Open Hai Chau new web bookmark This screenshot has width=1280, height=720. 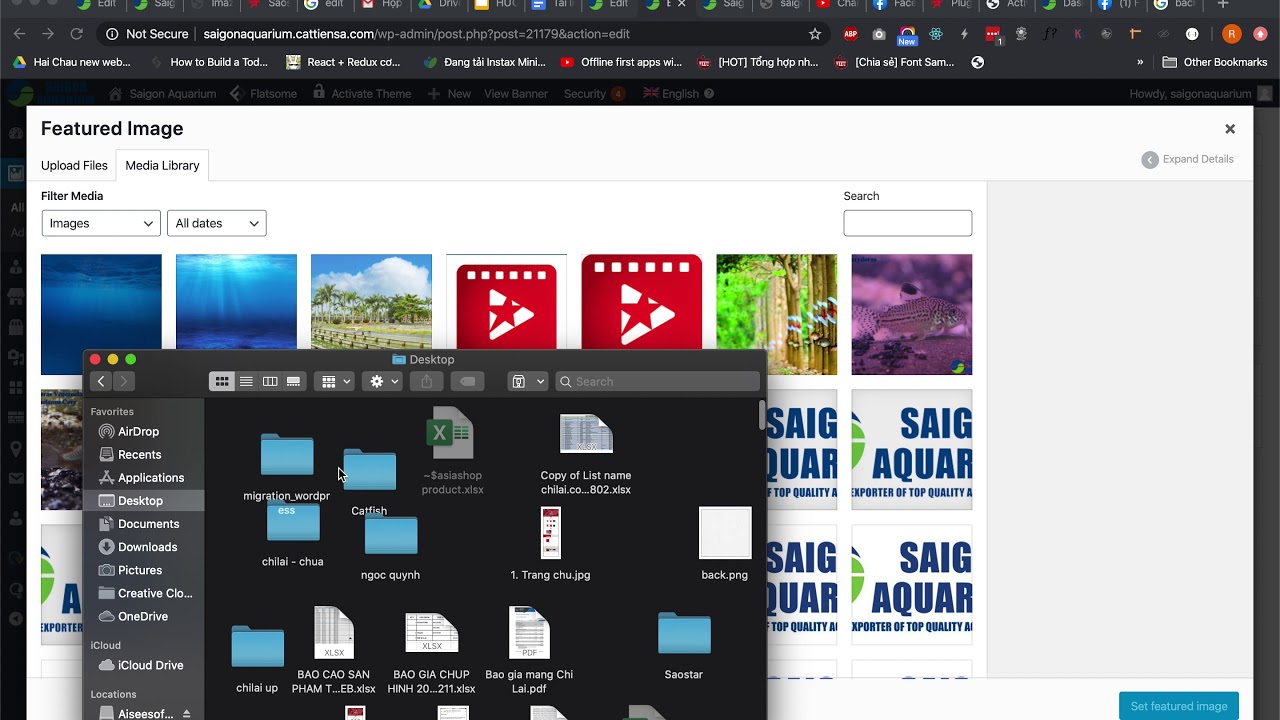[x=72, y=62]
